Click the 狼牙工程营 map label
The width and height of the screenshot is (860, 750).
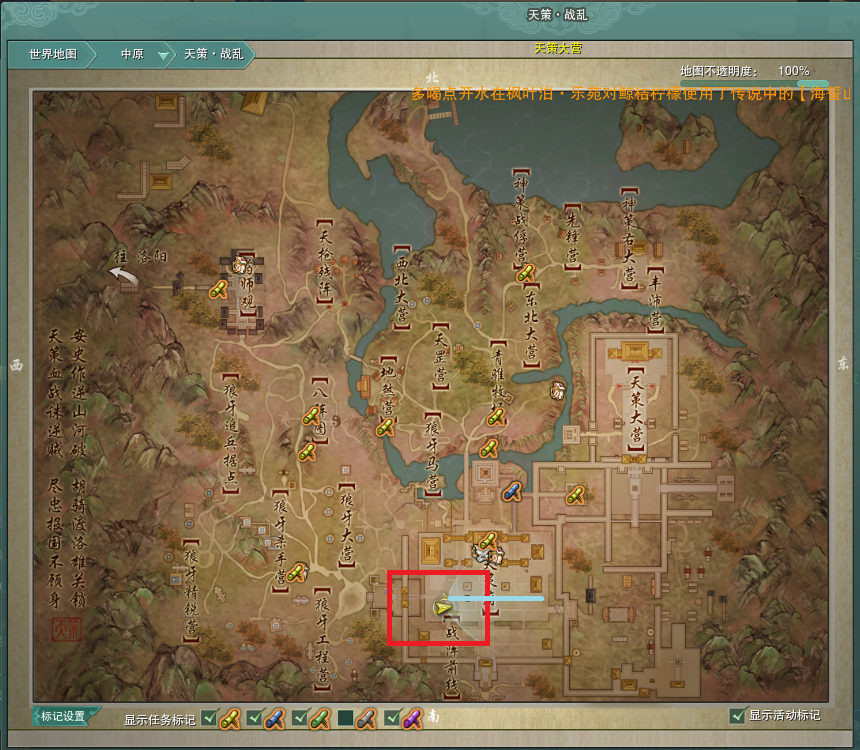click(x=322, y=640)
